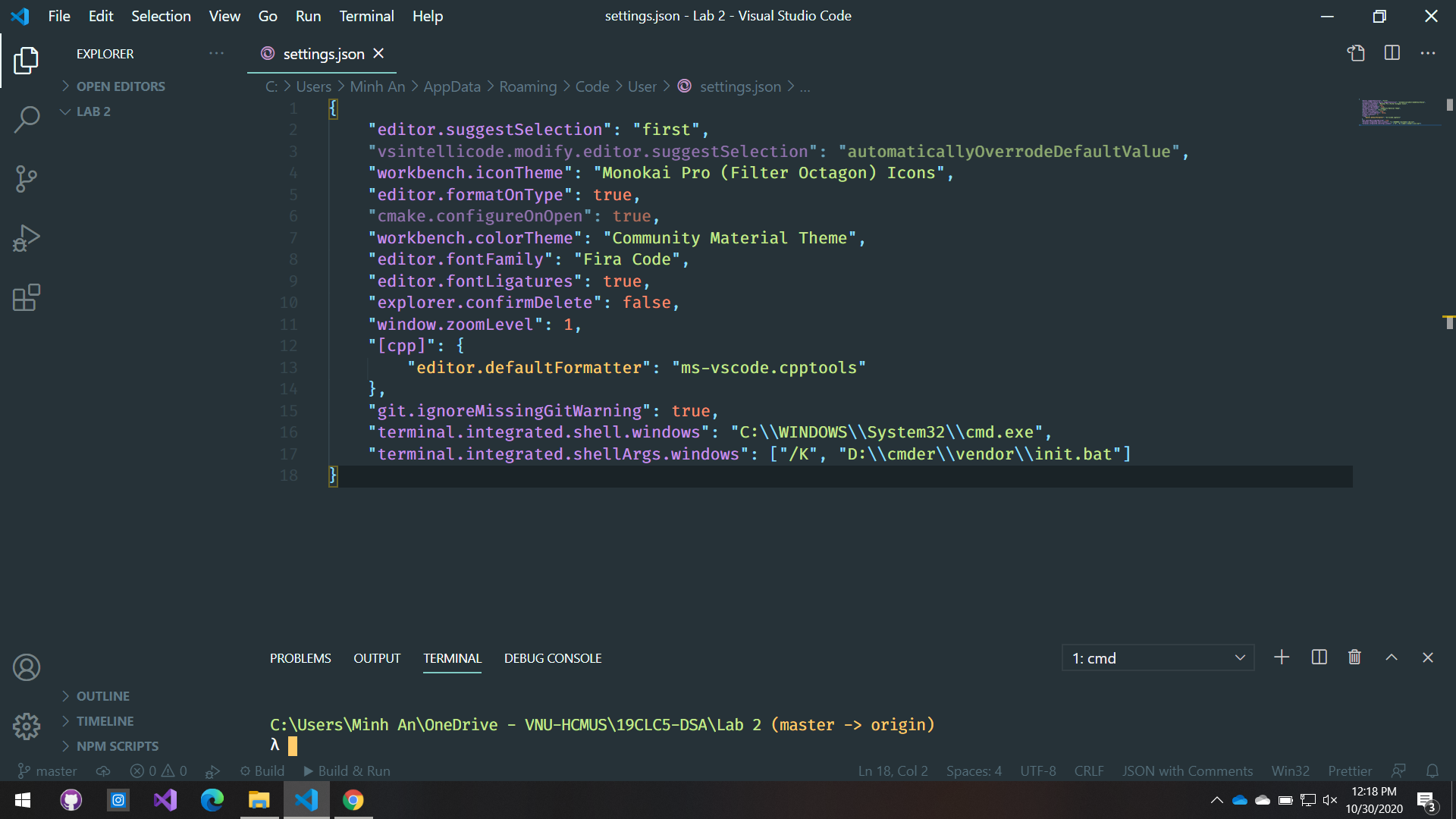Open the Source Control panel

pos(27,179)
